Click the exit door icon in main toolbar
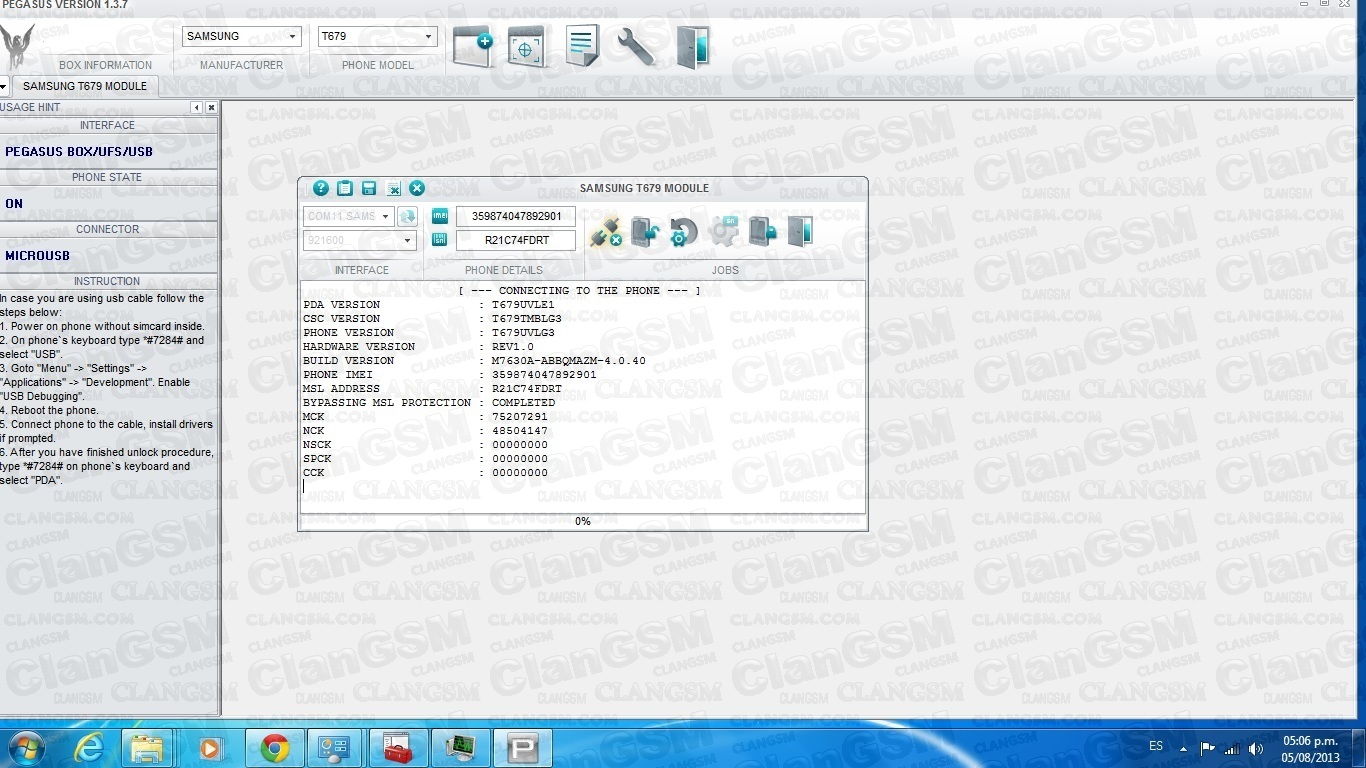This screenshot has width=1366, height=768. [x=692, y=46]
